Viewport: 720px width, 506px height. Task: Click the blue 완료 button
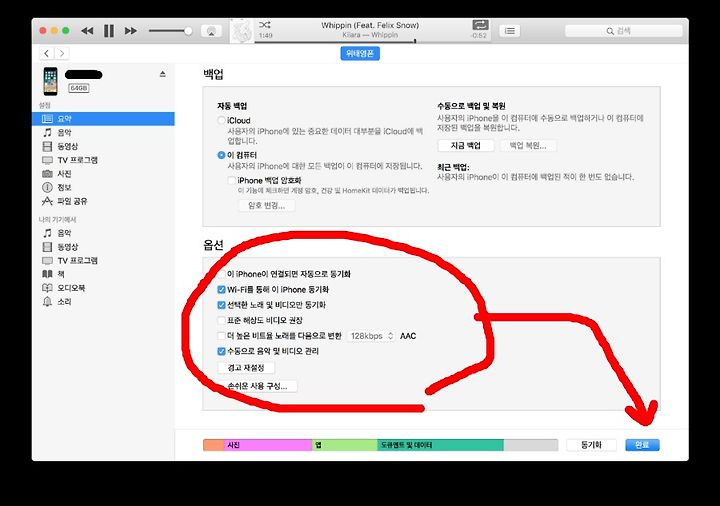[642, 445]
